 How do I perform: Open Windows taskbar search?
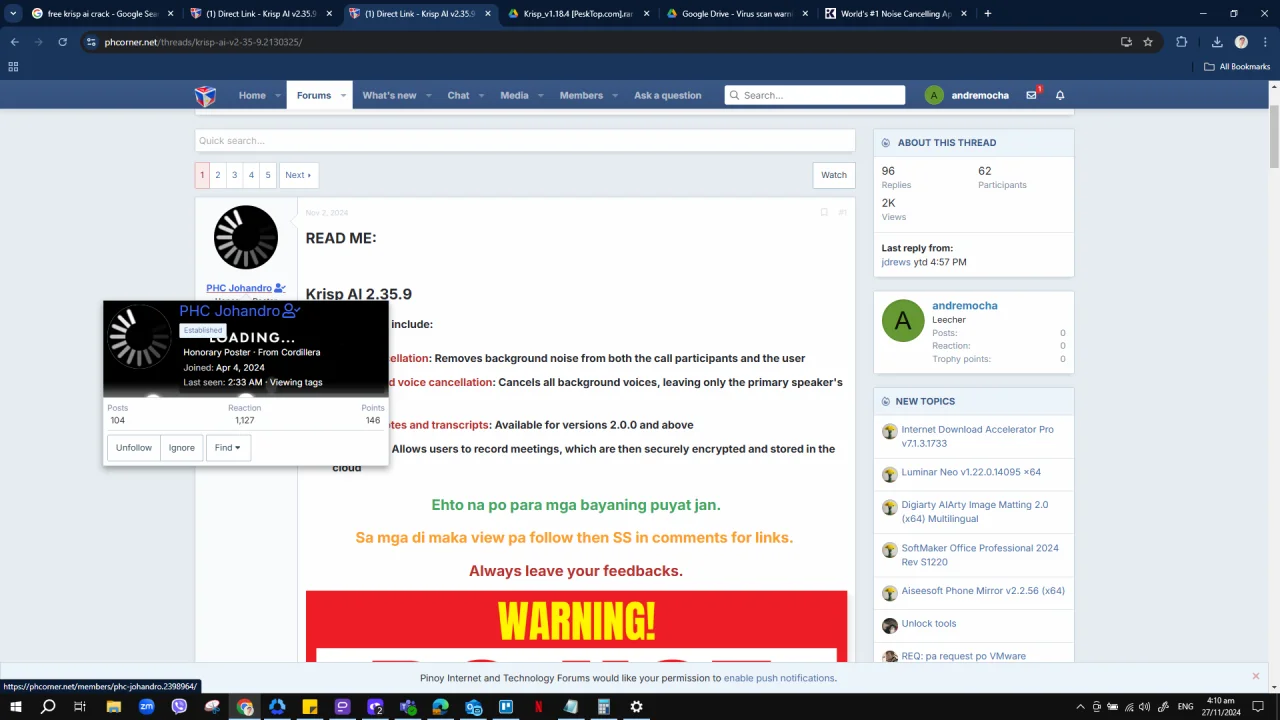(48, 707)
